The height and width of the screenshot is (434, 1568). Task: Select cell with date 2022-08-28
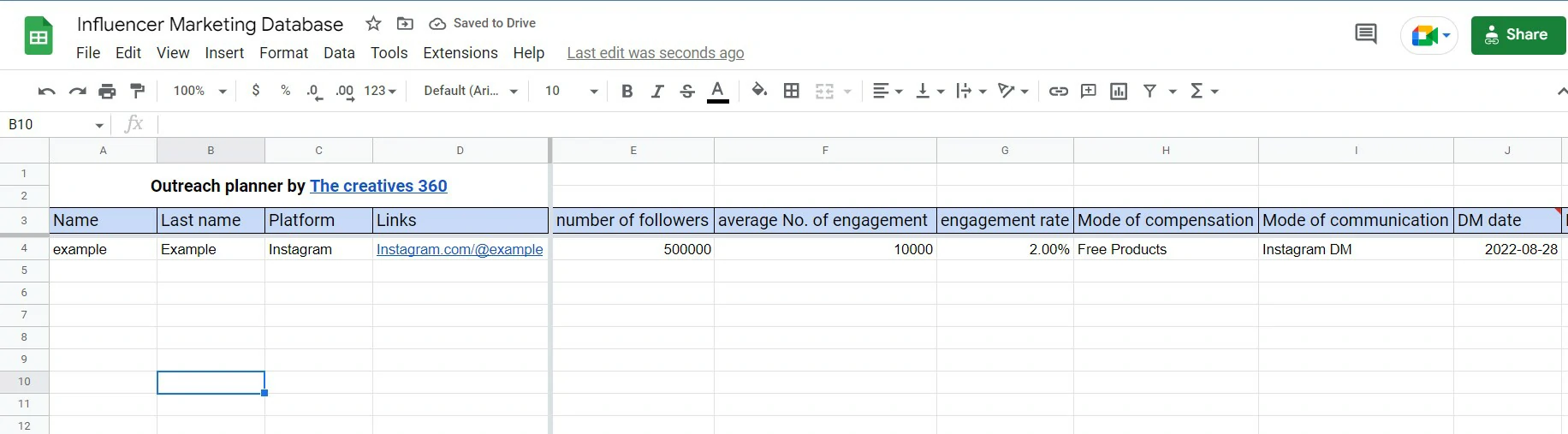coord(1507,249)
